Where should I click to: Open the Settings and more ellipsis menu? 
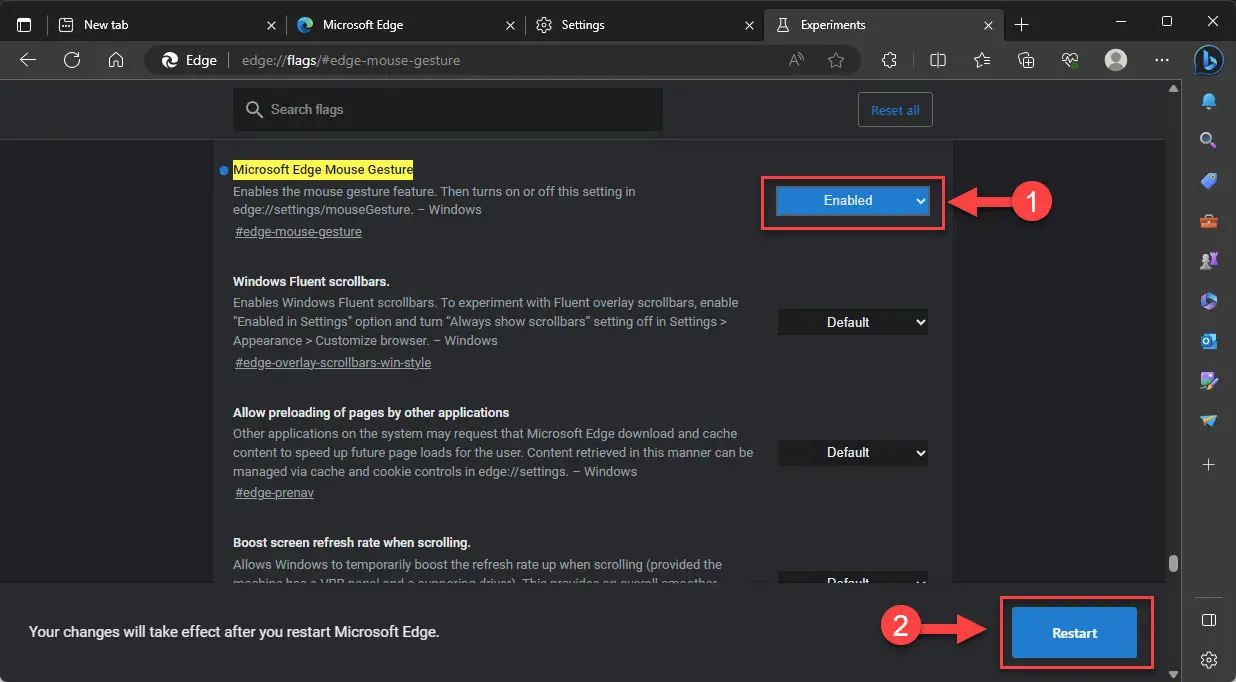click(1161, 60)
